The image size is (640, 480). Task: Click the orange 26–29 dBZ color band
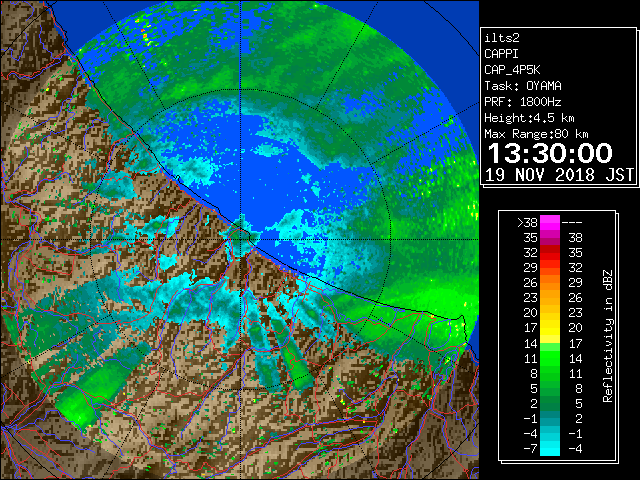[x=550, y=283]
